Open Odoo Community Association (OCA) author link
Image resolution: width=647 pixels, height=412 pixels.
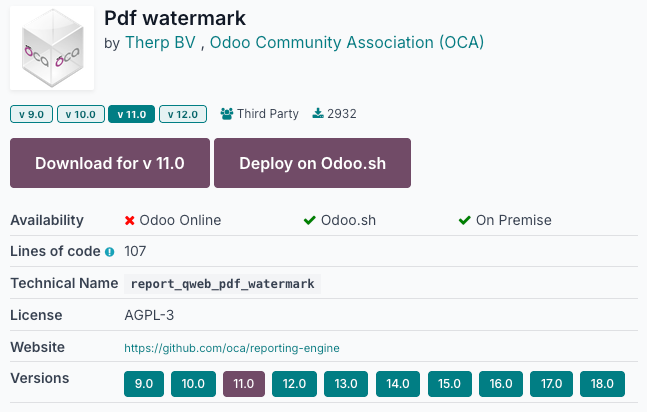pos(347,43)
